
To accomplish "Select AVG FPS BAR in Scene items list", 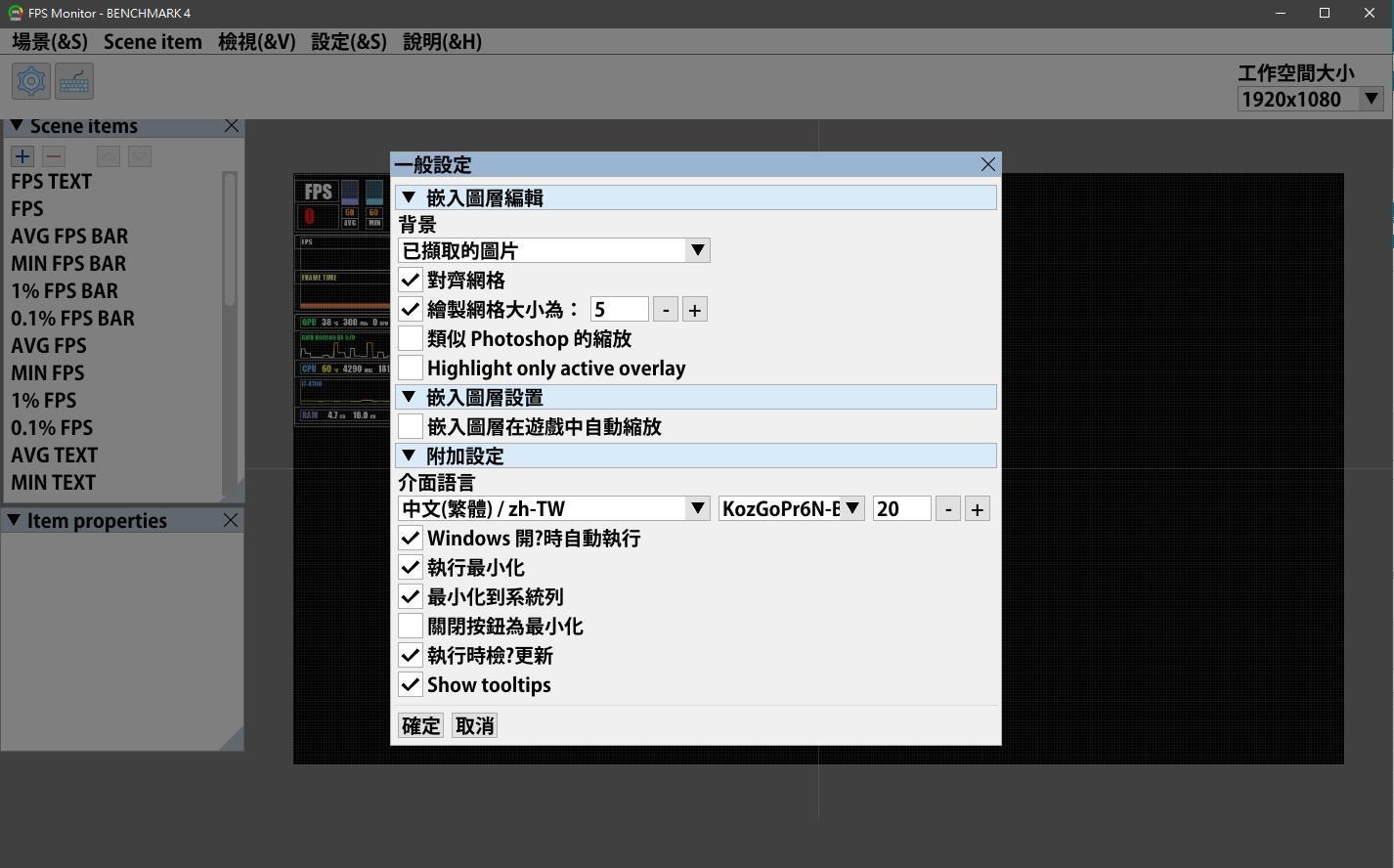I will (69, 237).
